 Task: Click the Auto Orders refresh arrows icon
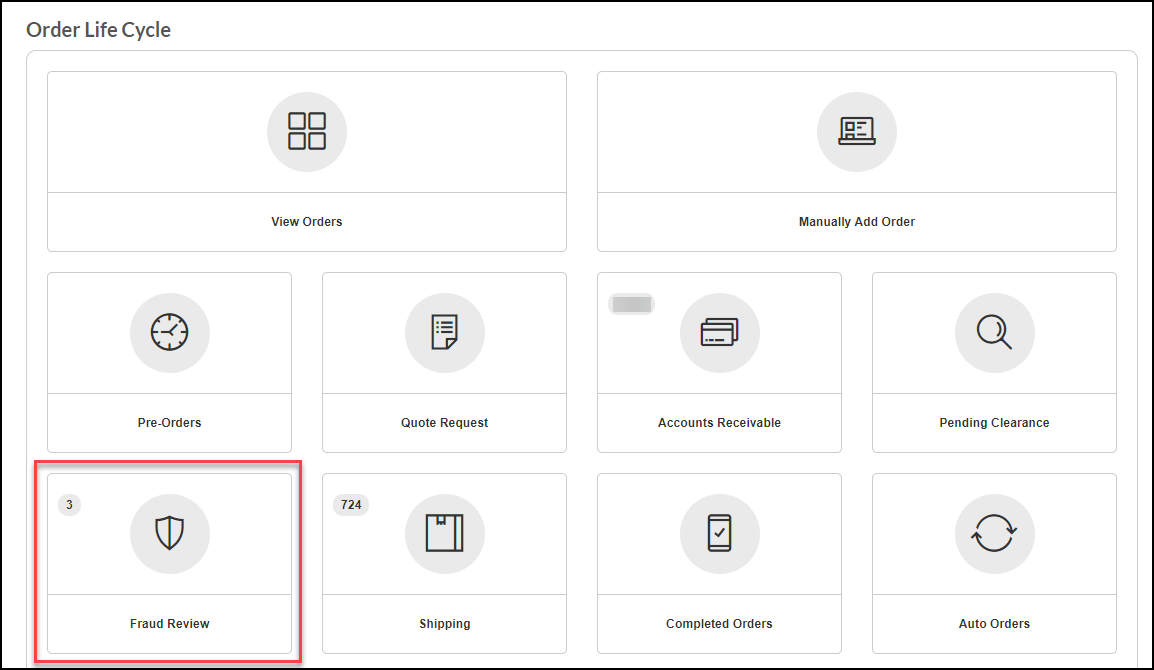coord(994,533)
